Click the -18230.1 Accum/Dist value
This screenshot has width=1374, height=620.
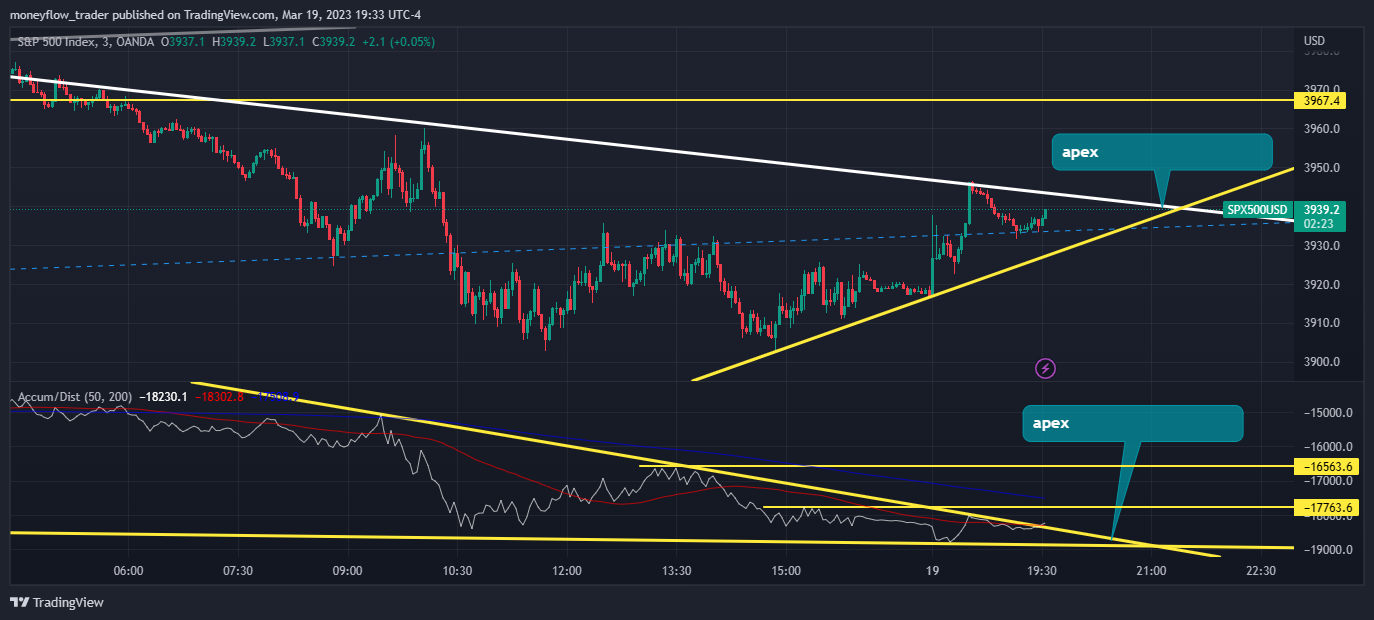pyautogui.click(x=162, y=397)
